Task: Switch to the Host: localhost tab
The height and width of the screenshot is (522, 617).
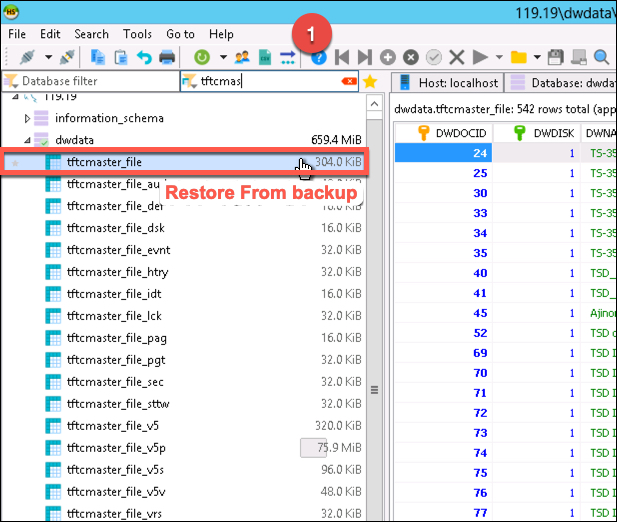Action: 448,82
